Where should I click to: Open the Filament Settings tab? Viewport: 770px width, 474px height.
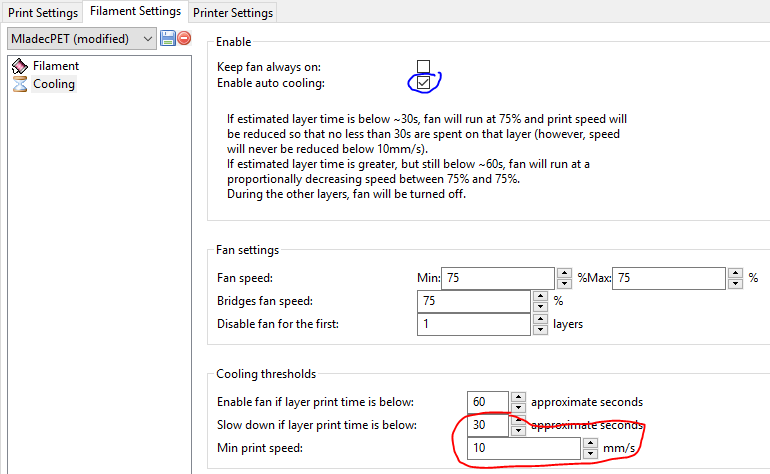(135, 12)
